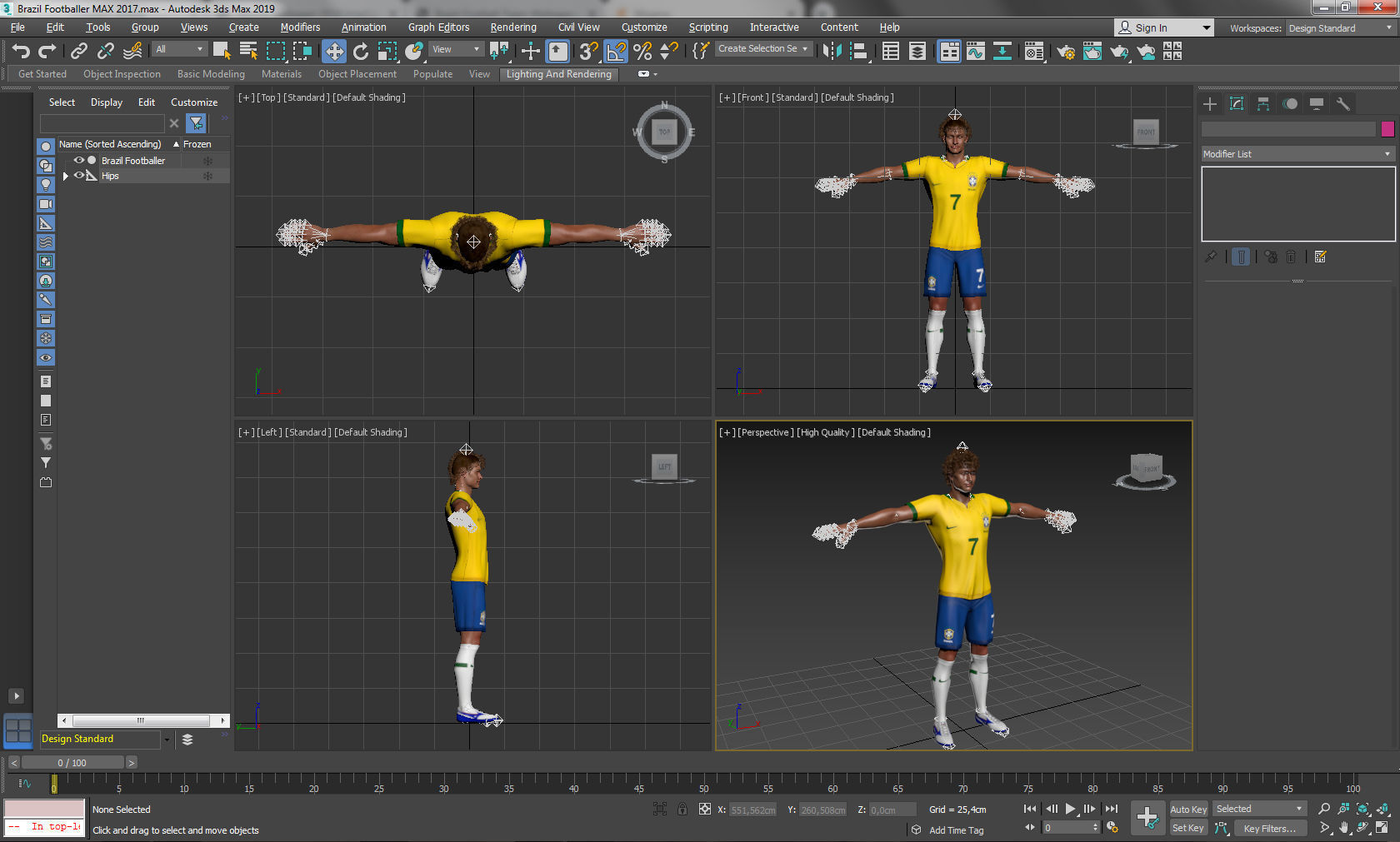Expand the Hips tree node

(x=65, y=176)
